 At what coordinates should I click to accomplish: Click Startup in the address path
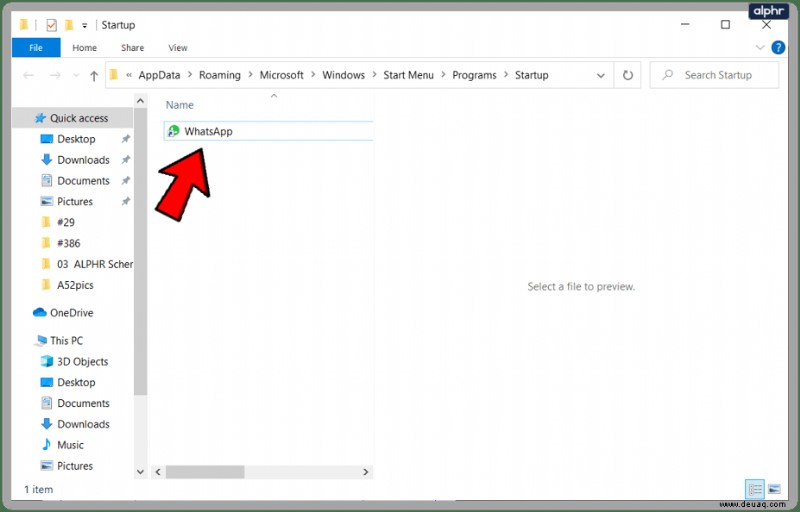pyautogui.click(x=531, y=75)
